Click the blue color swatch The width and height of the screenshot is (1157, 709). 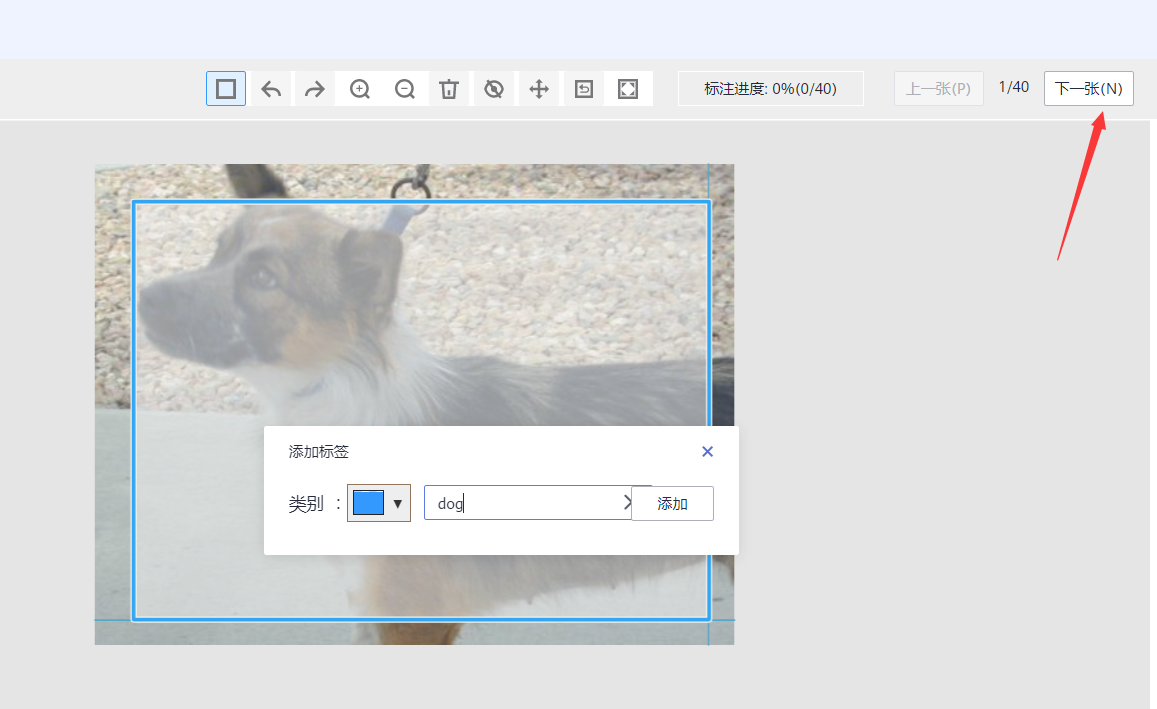pyautogui.click(x=368, y=502)
